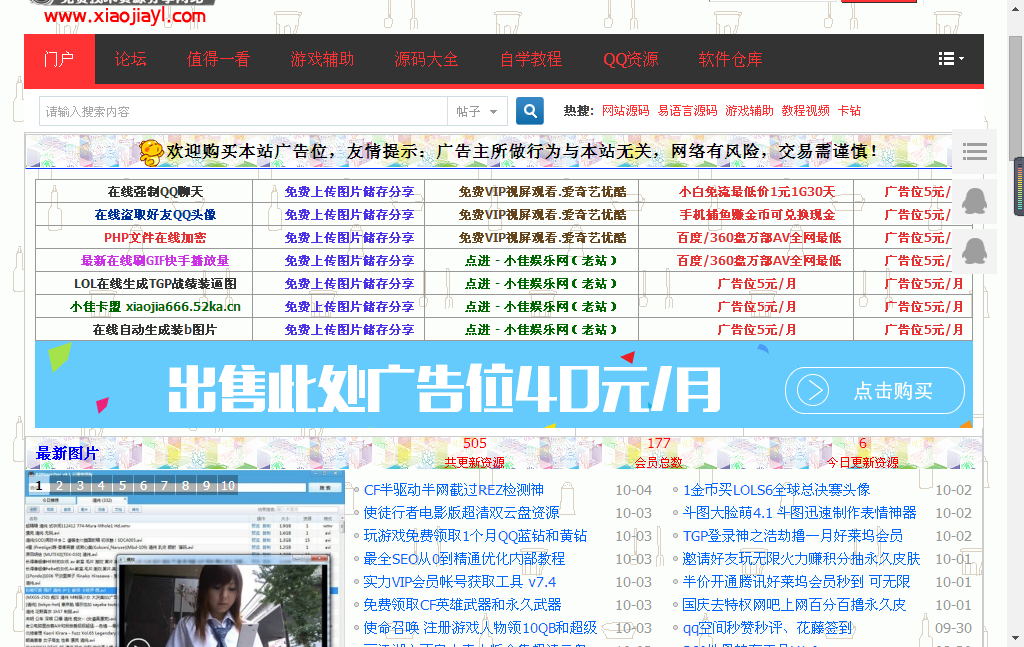Open PHP文件在线加密 ad link

(155, 238)
